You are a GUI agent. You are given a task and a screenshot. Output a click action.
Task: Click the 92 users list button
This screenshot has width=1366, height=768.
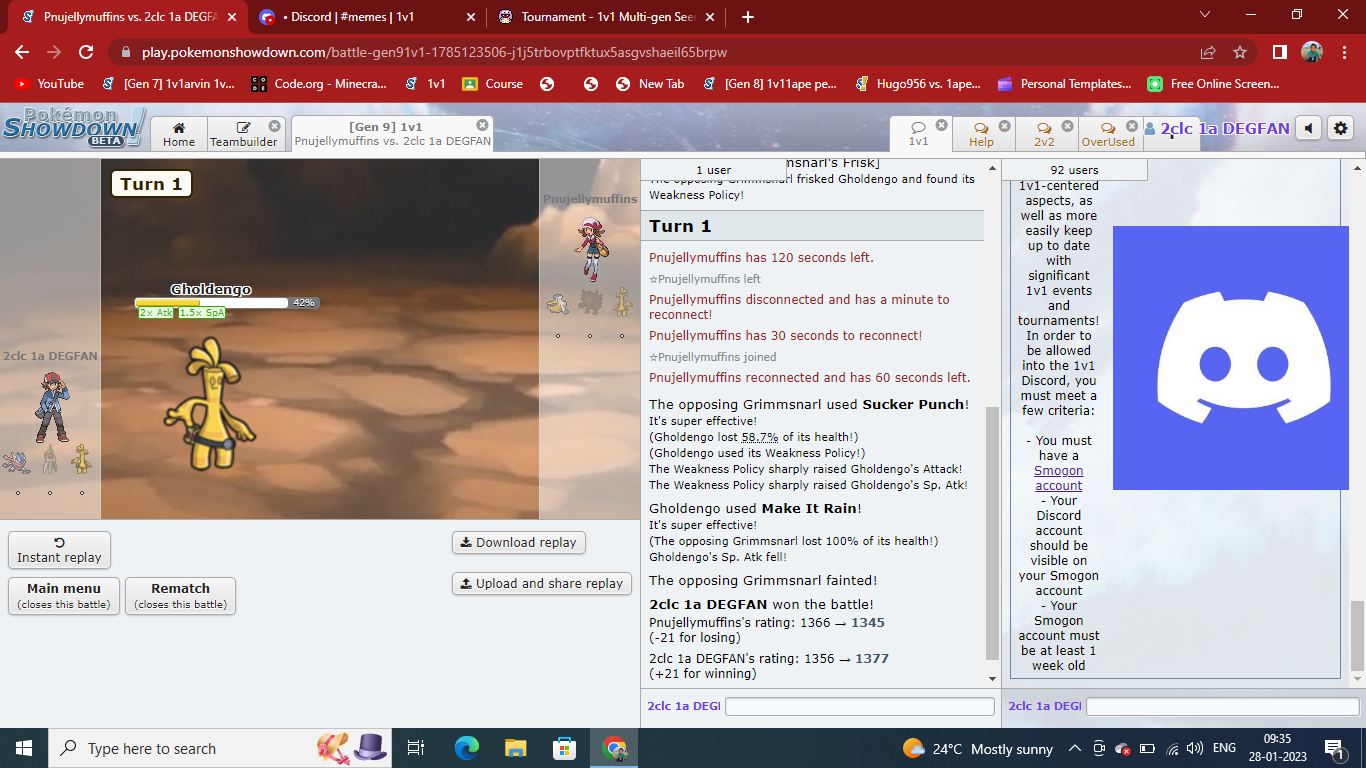(1074, 170)
